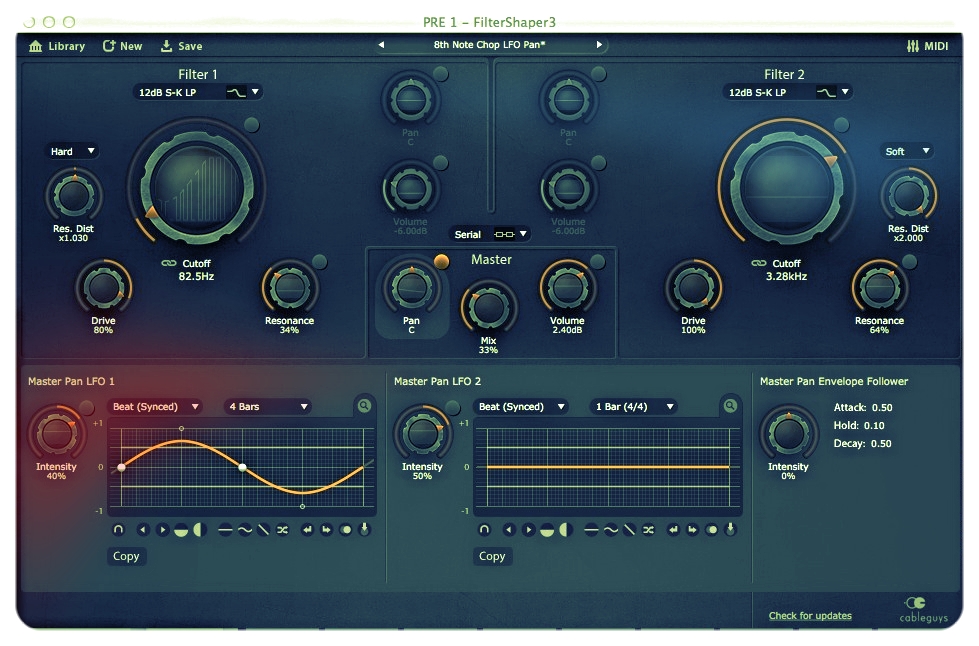
Task: Click the return-arrow icon in LFO 1 toolbar
Action: coord(307,530)
